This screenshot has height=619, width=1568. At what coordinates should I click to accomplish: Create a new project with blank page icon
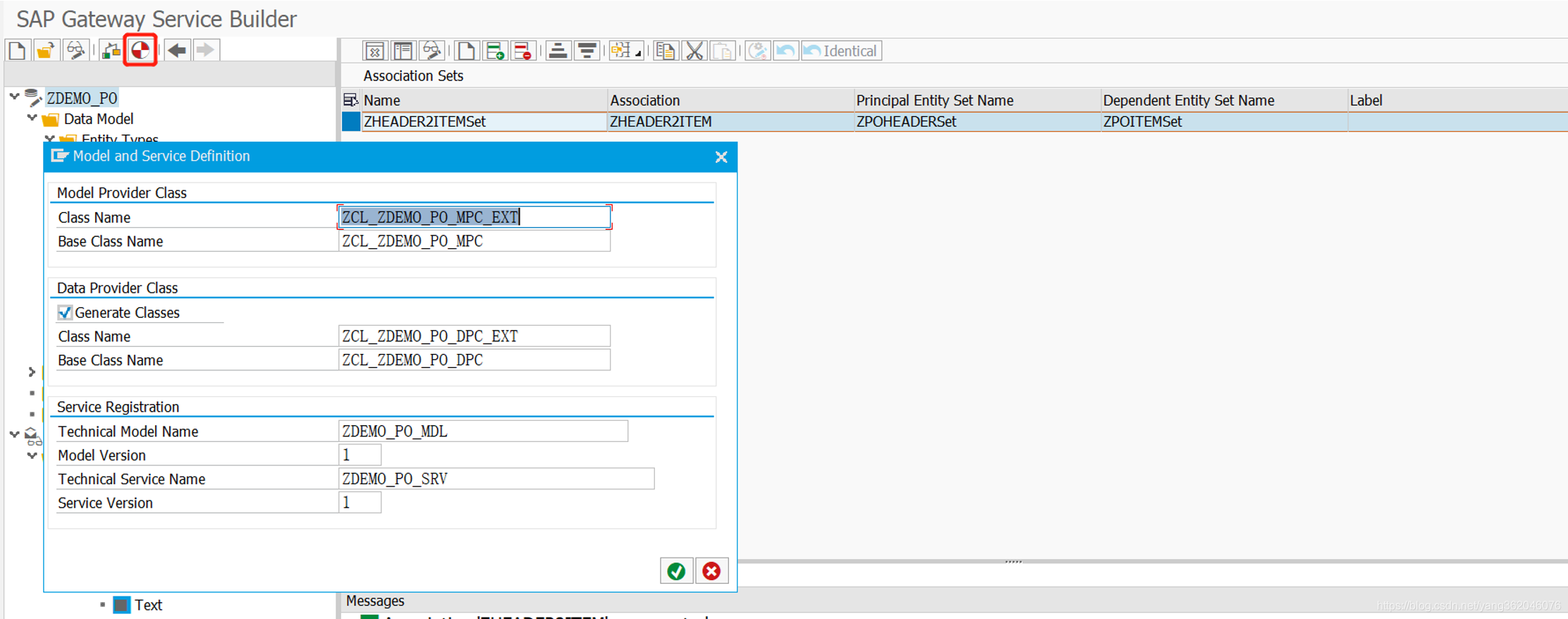click(x=17, y=50)
